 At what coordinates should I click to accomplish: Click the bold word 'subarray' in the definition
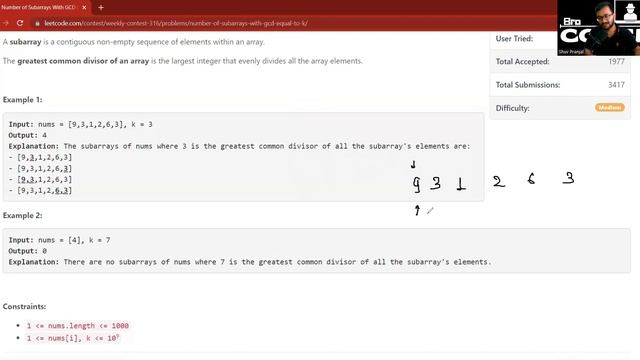[25, 42]
